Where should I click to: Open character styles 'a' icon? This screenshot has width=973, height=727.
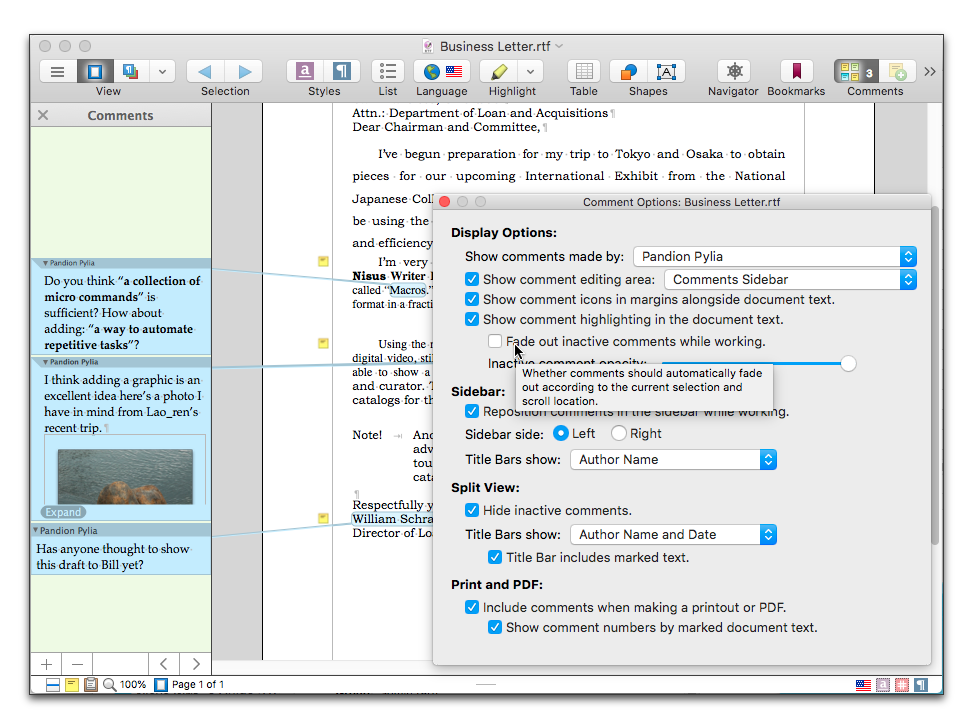(305, 72)
